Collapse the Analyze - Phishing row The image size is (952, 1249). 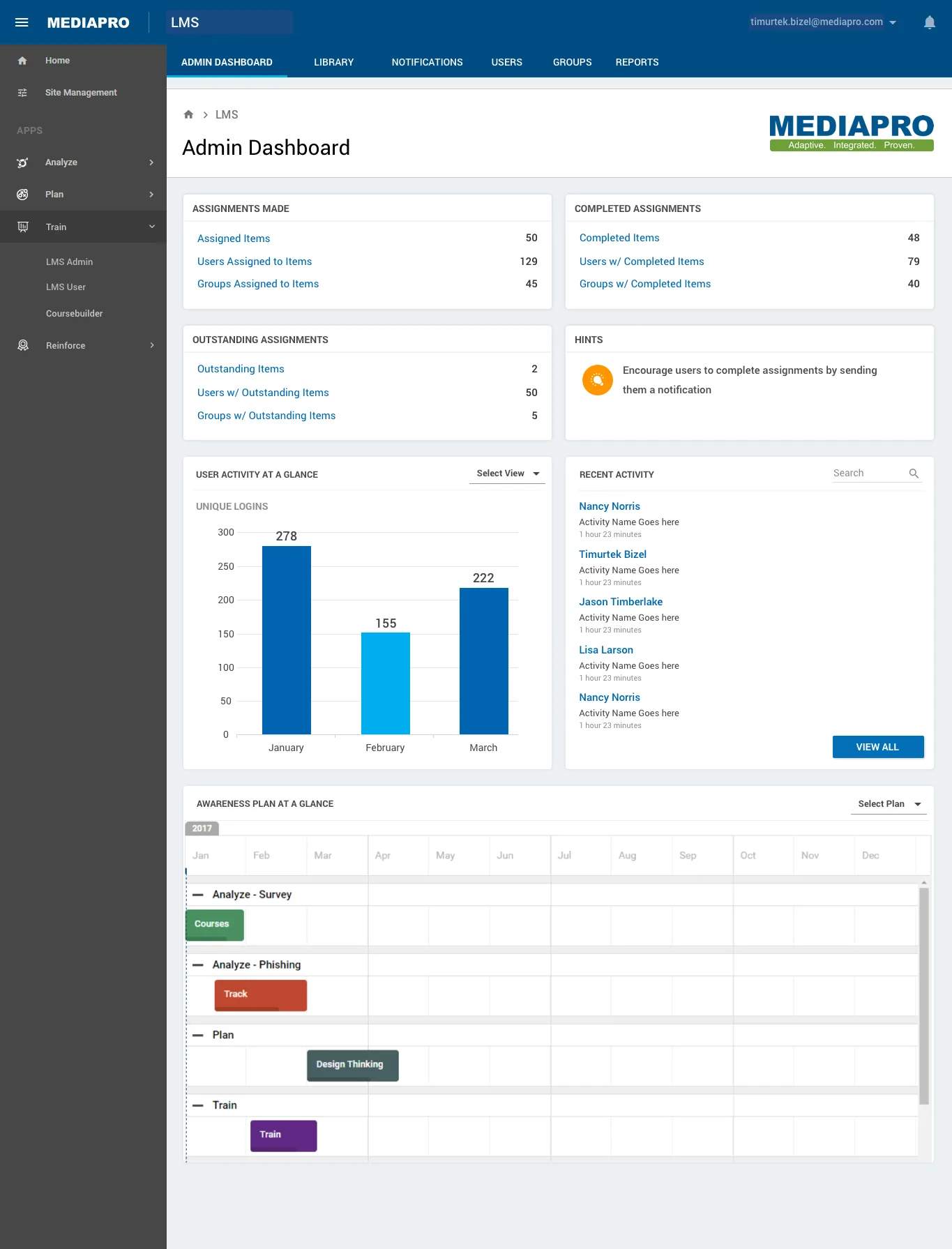[198, 965]
